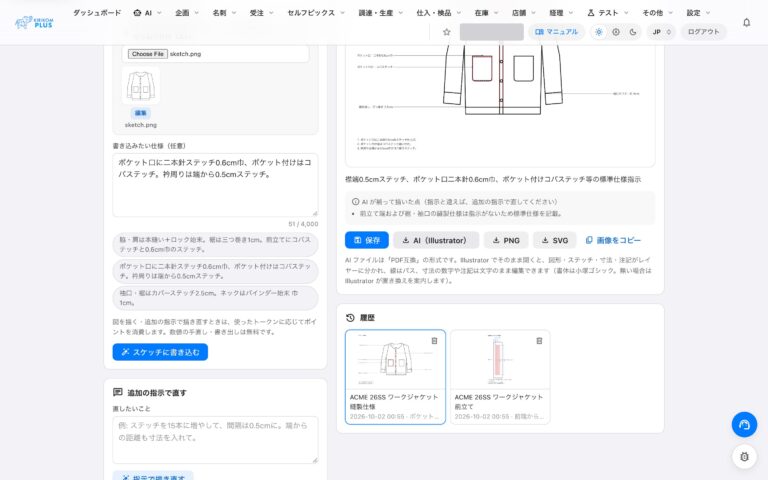Delete the 前立て history entry trash icon

pos(539,340)
